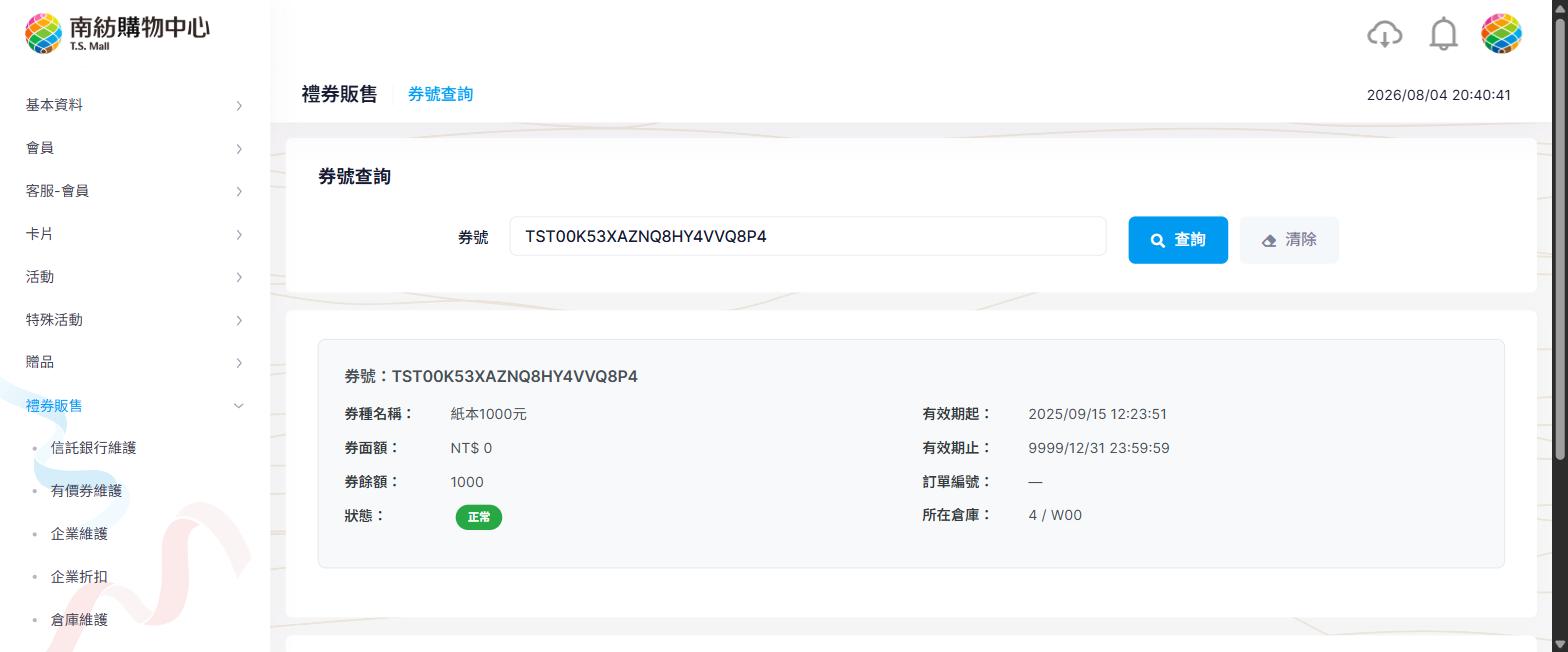Viewport: 1568px width, 652px height.
Task: Go to 倉庫維護 submenu item
Action: pyautogui.click(x=79, y=620)
